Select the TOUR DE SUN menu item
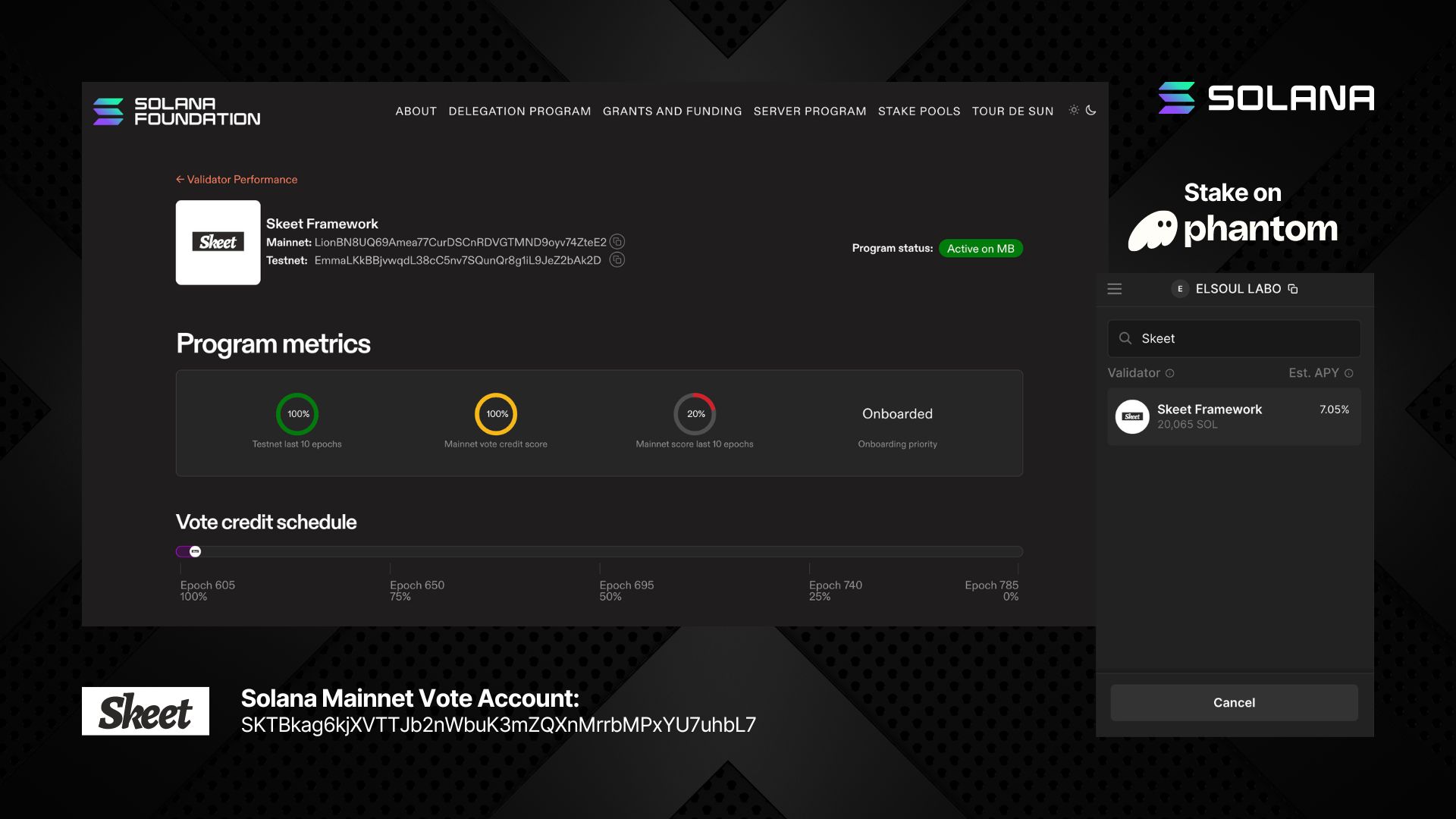Screen dimensions: 1456x819 1012,111
